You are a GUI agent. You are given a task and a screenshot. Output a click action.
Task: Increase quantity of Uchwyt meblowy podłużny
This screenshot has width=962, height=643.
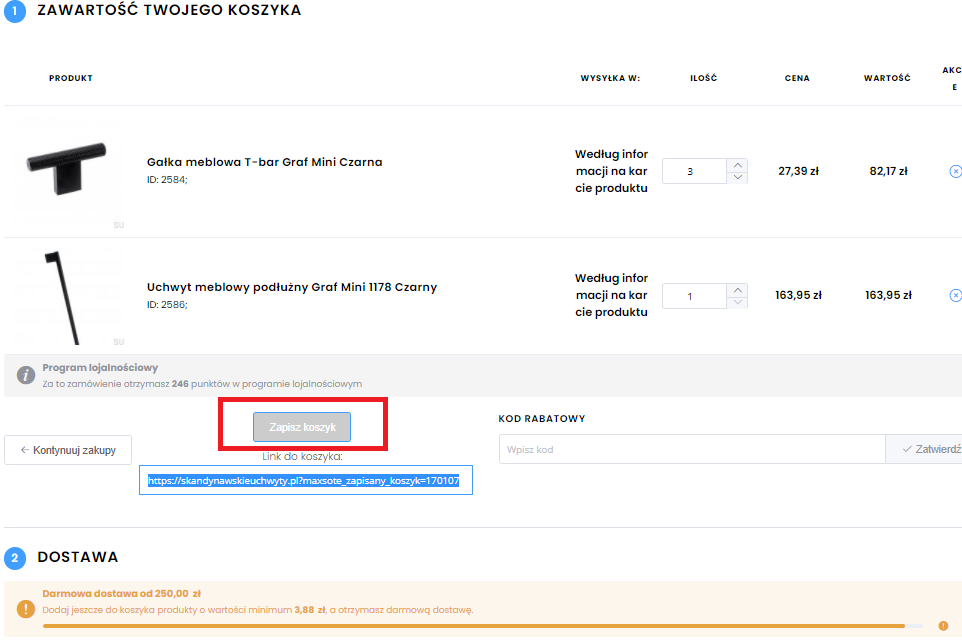pyautogui.click(x=737, y=290)
